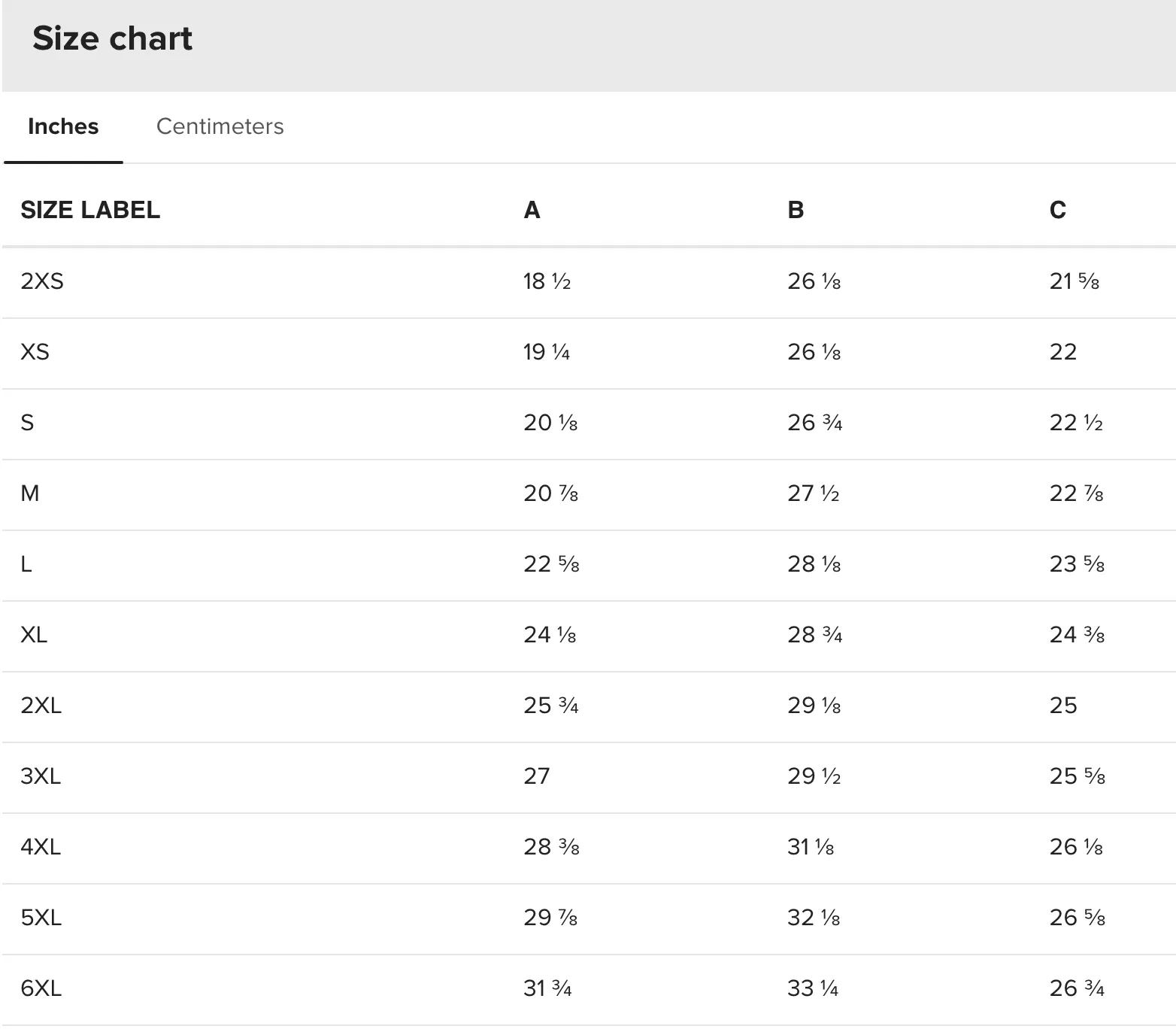Select the Inches tab

[x=63, y=126]
